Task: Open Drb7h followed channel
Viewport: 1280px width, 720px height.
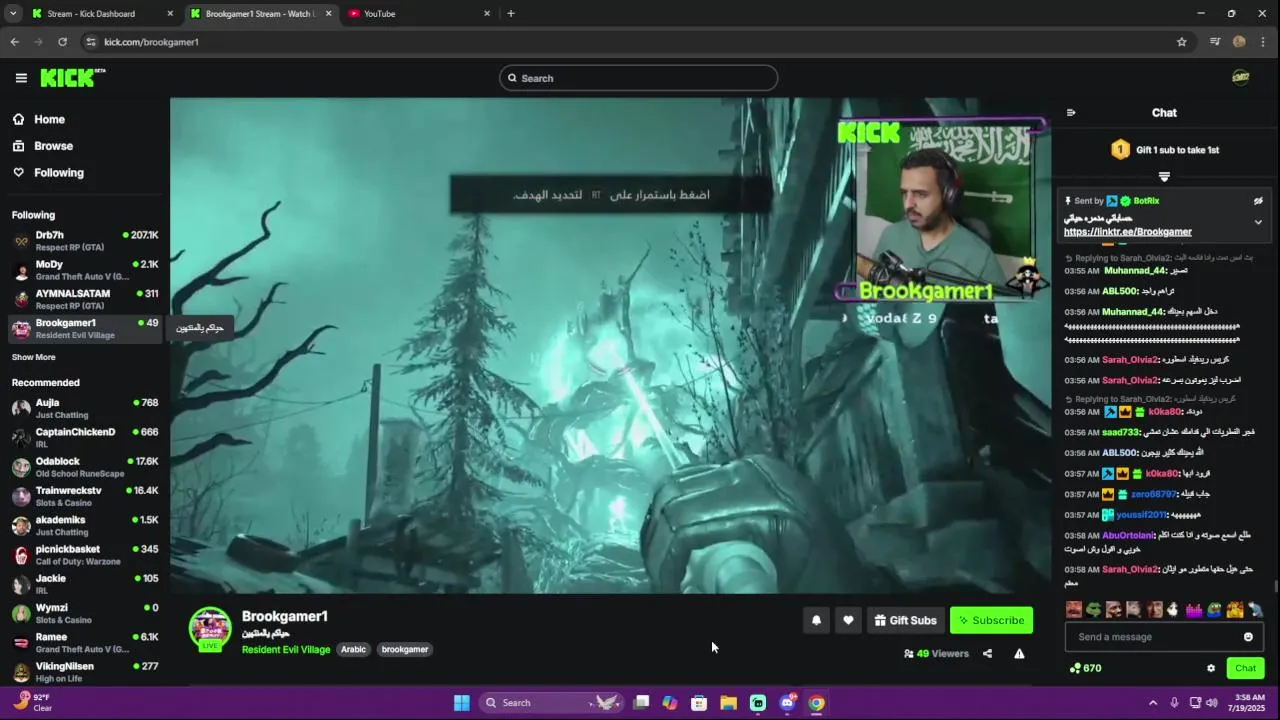Action: 85,241
